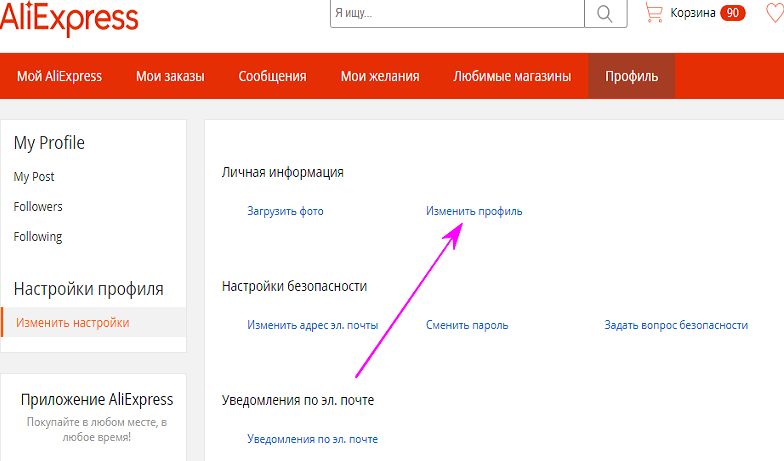
Task: Switch to the 'Мои желания' tab
Action: point(380,76)
